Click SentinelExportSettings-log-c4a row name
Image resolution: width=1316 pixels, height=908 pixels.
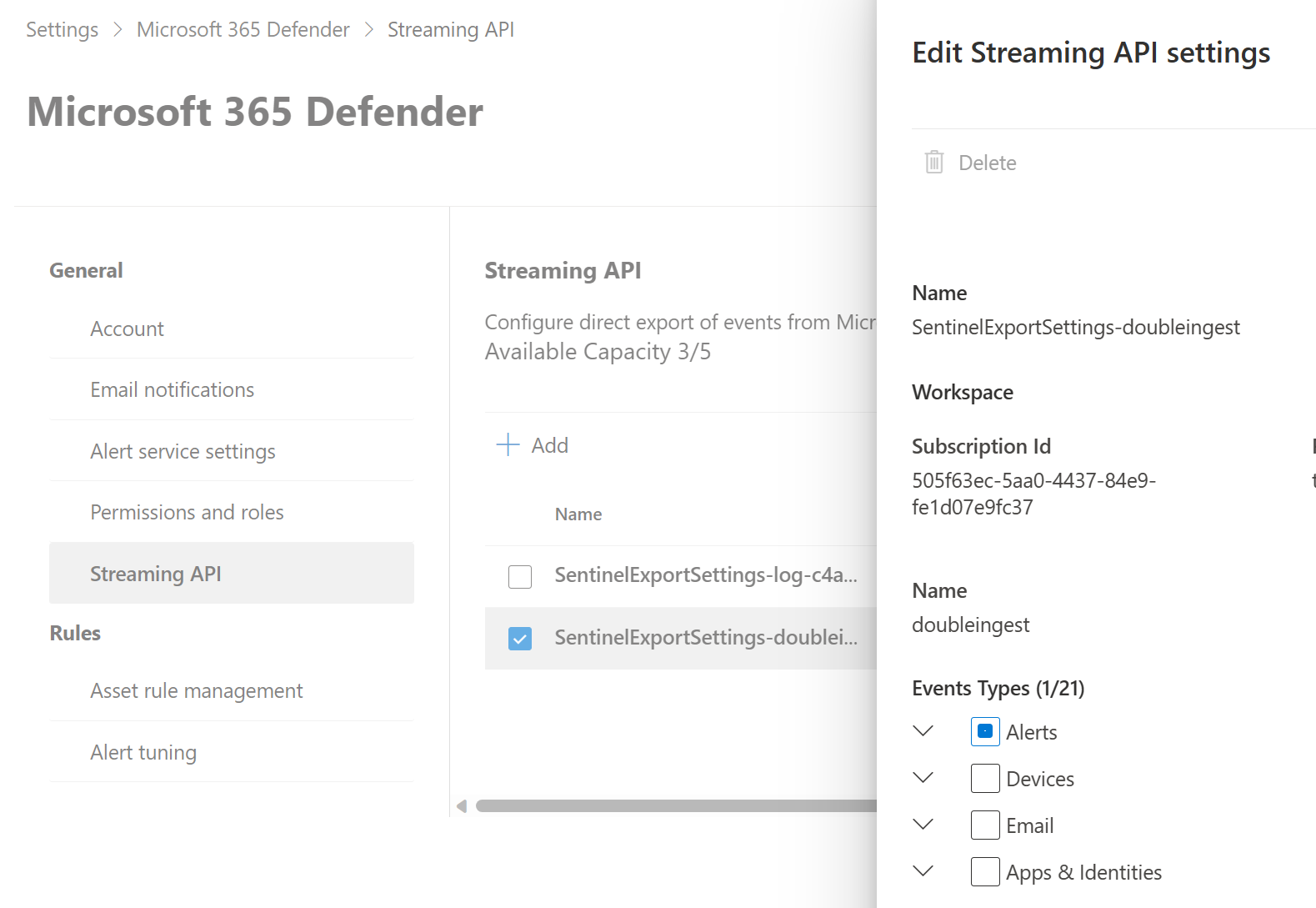pos(706,575)
